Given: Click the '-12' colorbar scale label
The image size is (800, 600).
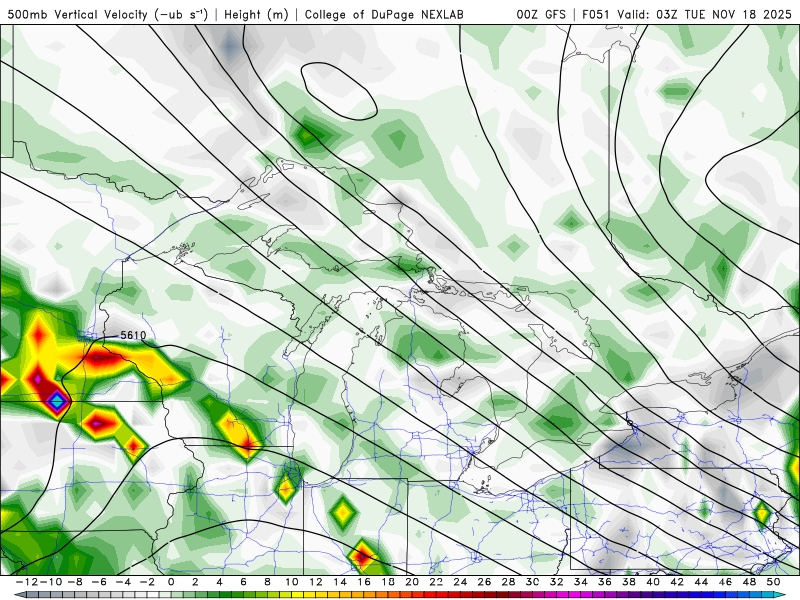Looking at the screenshot, I should pos(26,582).
